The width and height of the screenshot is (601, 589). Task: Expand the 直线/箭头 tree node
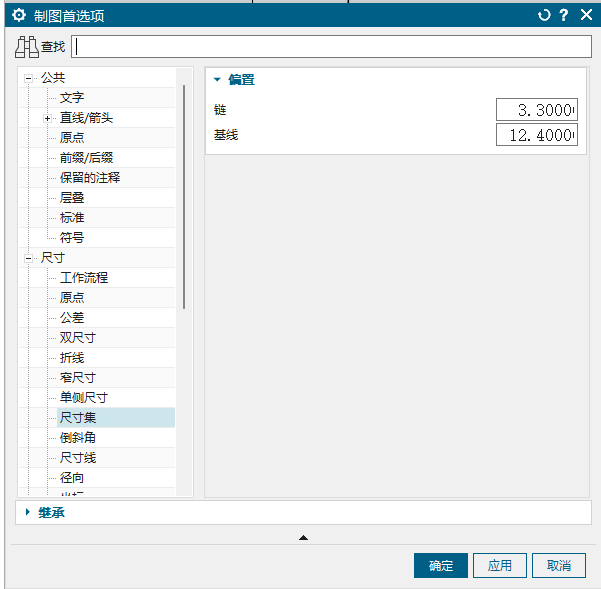click(47, 118)
